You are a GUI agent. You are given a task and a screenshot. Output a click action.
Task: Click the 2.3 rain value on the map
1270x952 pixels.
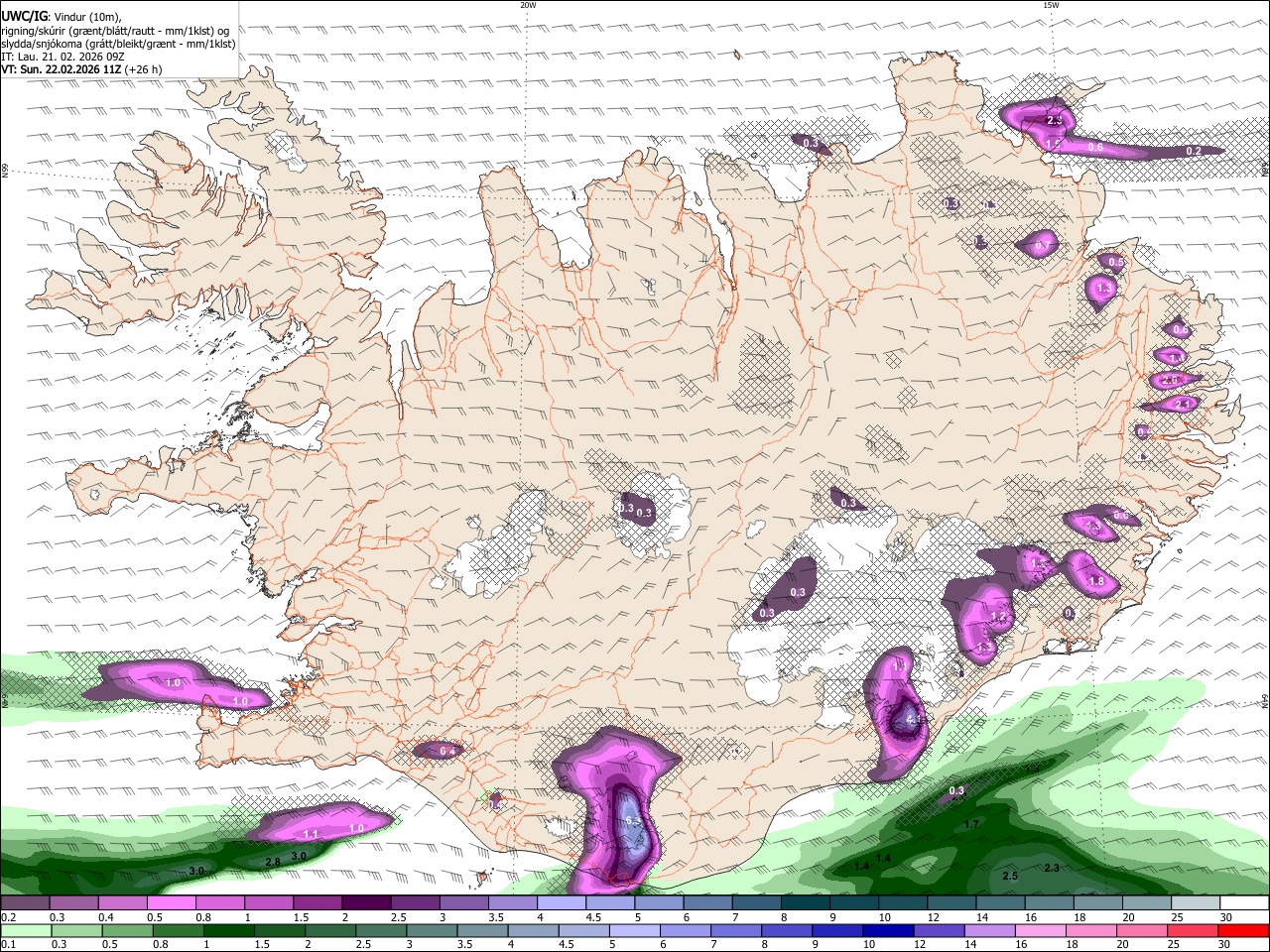(x=1052, y=868)
